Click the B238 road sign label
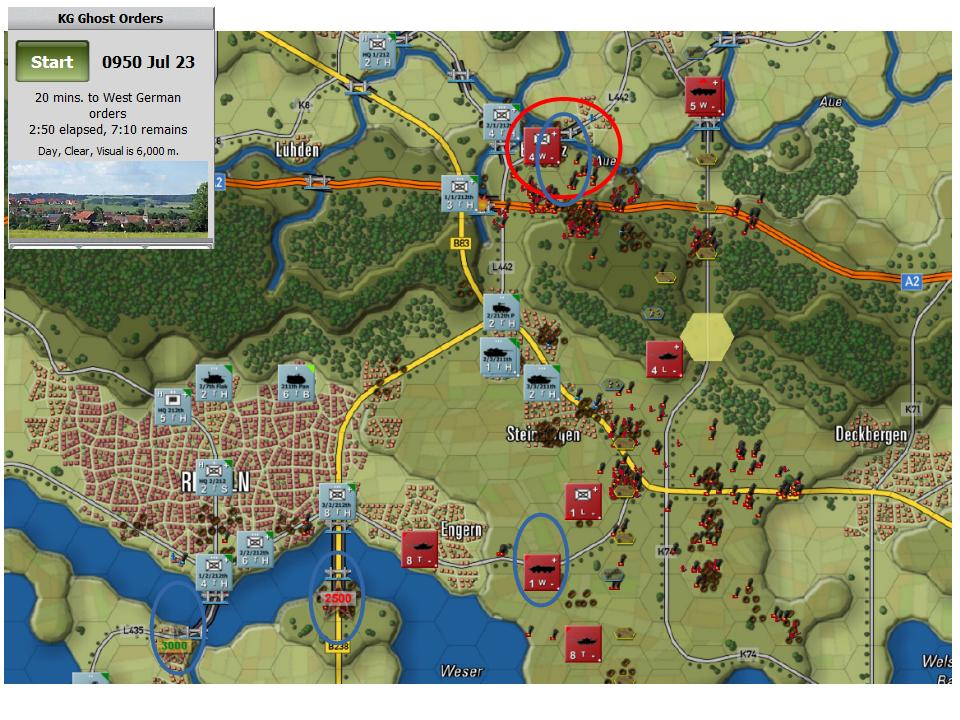This screenshot has width=960, height=720. [x=338, y=647]
